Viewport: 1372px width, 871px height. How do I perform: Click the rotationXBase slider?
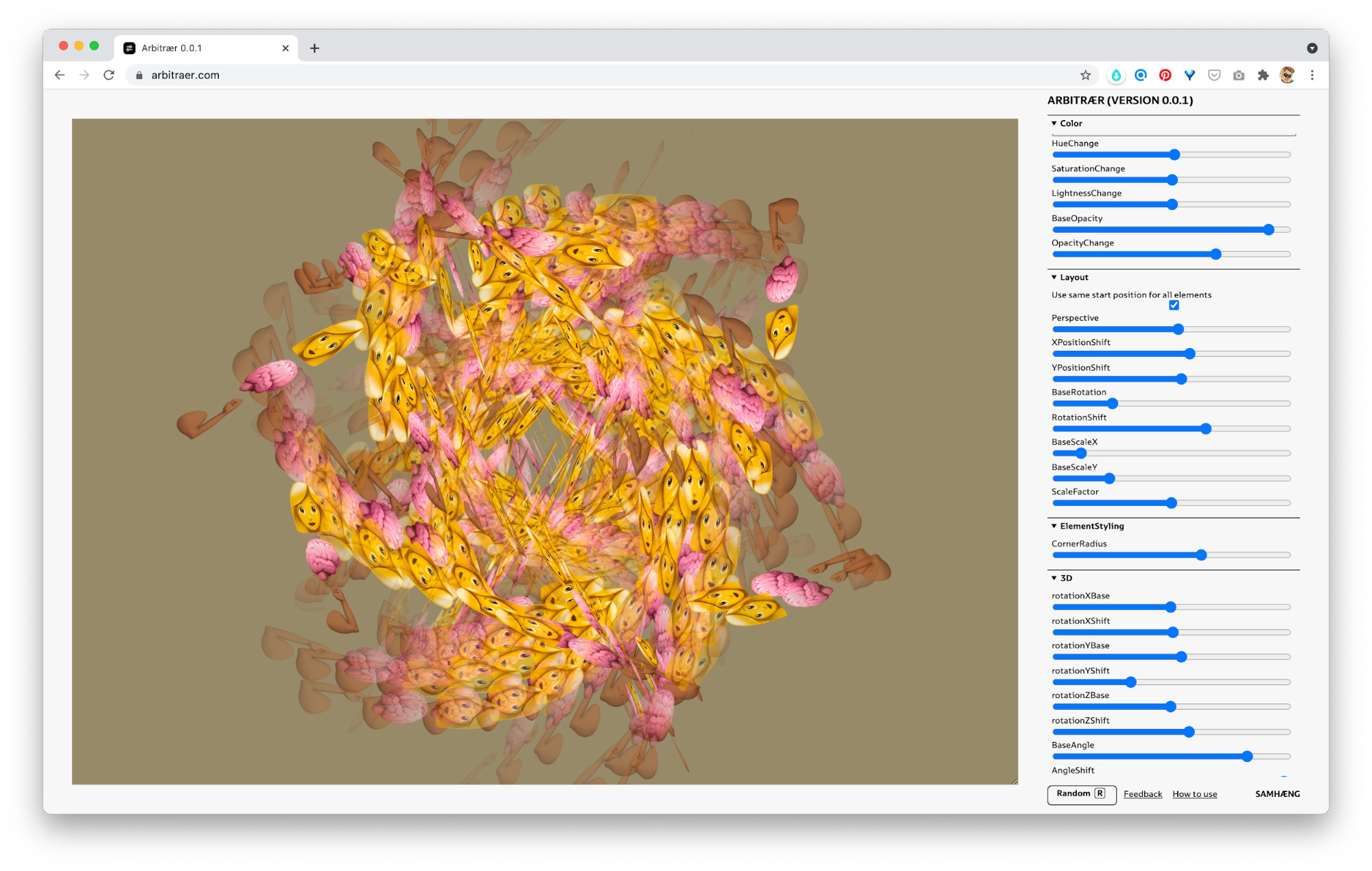[1171, 607]
